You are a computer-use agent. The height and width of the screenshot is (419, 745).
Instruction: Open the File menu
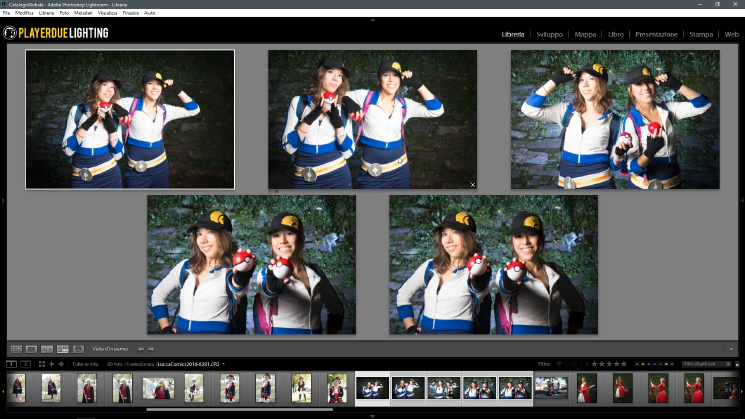coord(6,13)
